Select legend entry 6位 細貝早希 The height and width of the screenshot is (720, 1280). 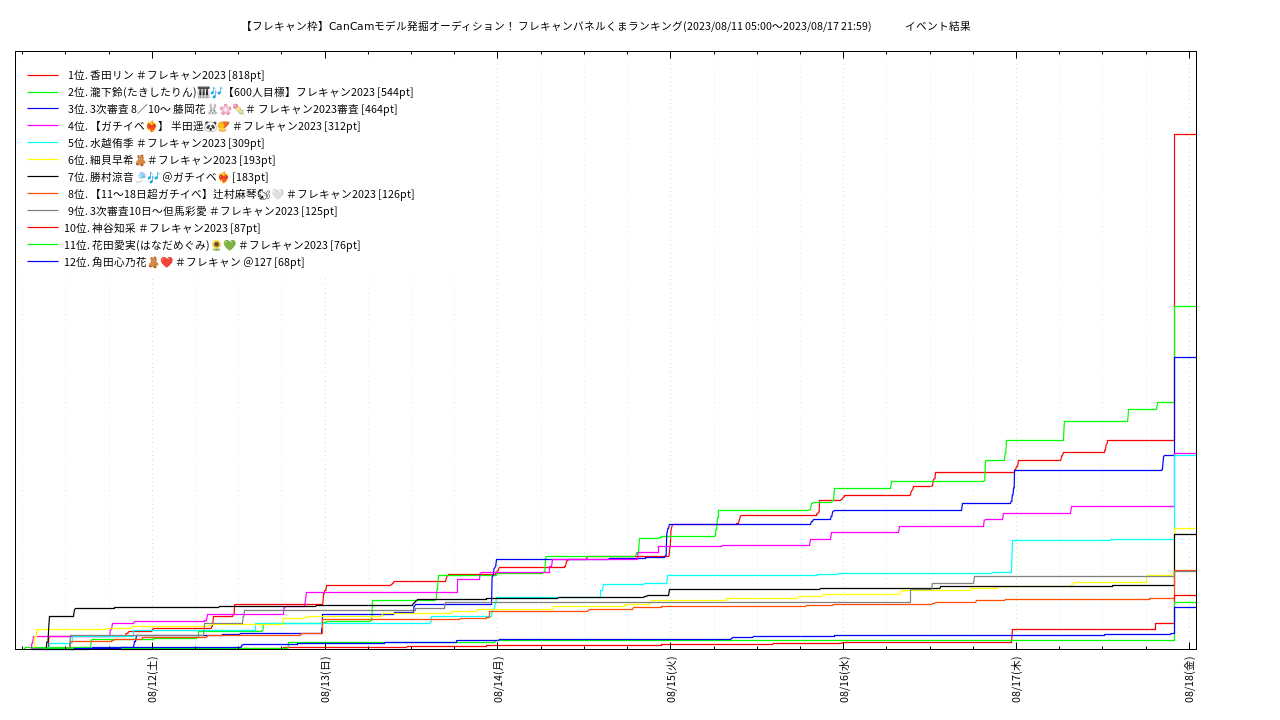click(171, 160)
